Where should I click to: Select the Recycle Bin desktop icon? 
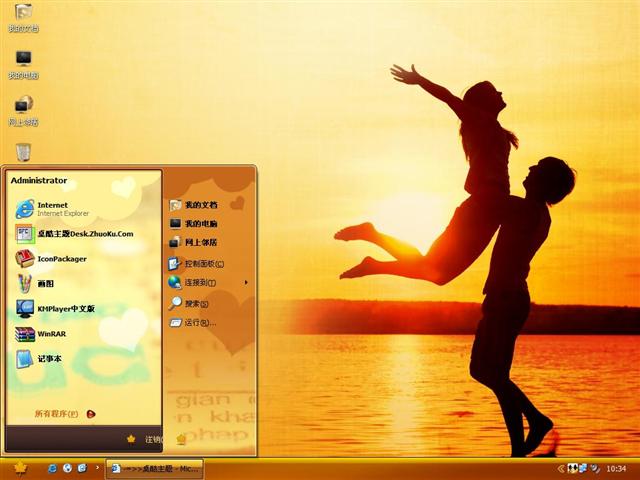[23, 152]
